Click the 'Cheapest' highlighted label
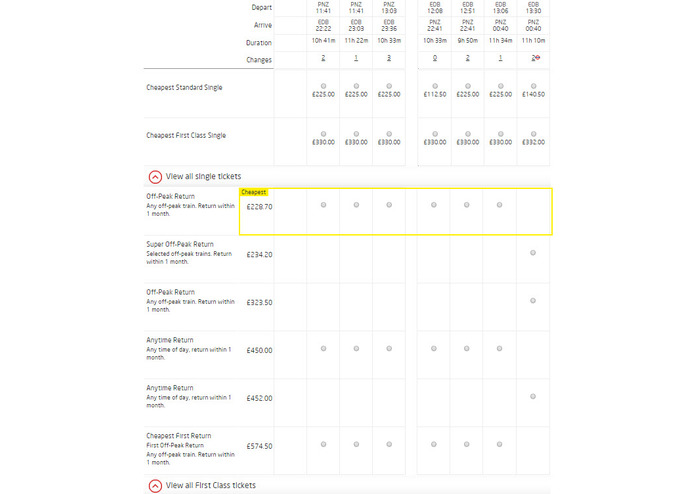This screenshot has height=494, width=695. point(254,192)
